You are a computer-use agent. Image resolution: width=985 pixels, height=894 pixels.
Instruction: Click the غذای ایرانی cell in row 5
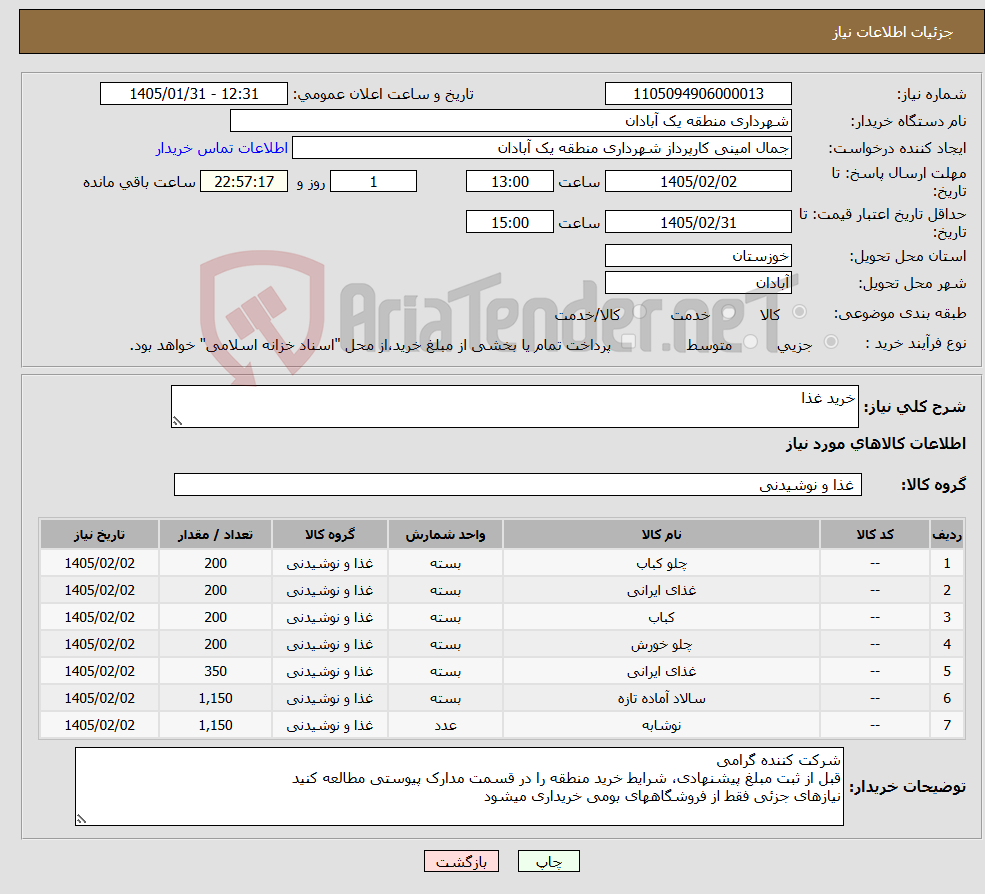tap(661, 672)
